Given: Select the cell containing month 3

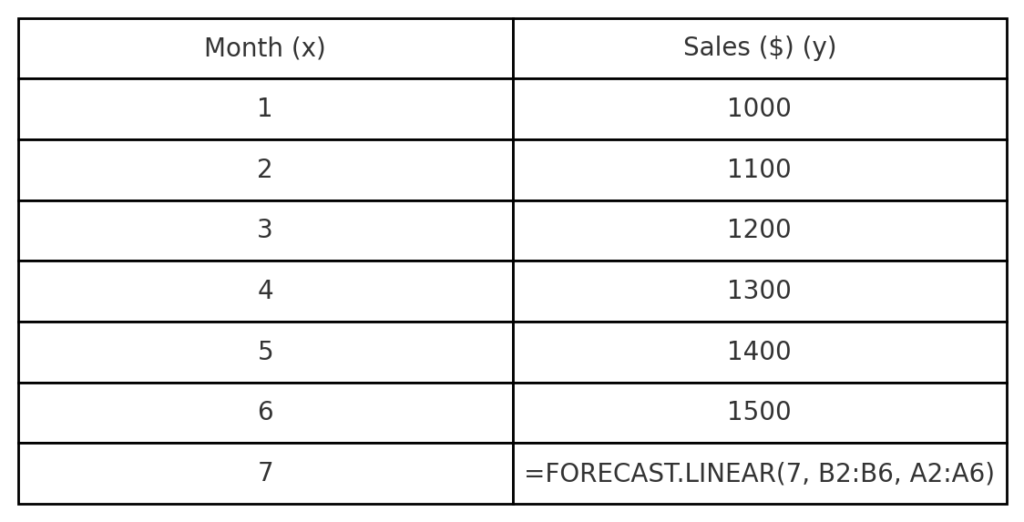Looking at the screenshot, I should pos(265,230).
